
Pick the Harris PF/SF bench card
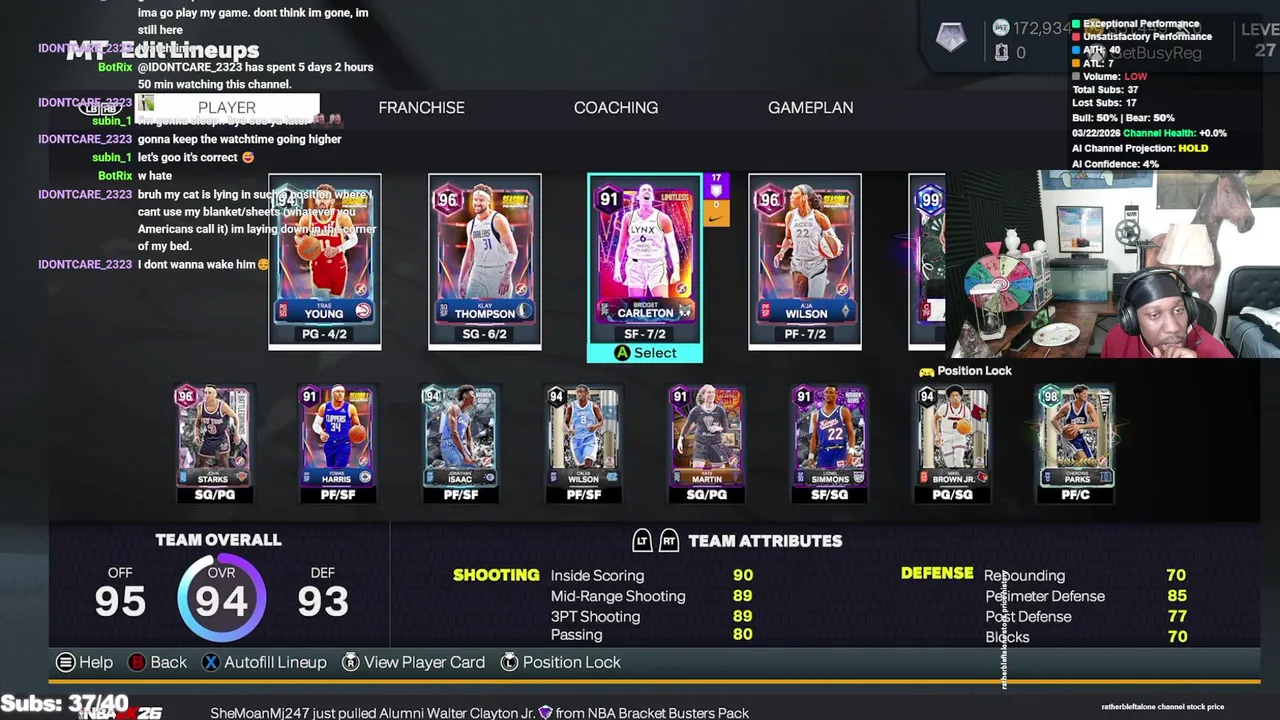337,443
